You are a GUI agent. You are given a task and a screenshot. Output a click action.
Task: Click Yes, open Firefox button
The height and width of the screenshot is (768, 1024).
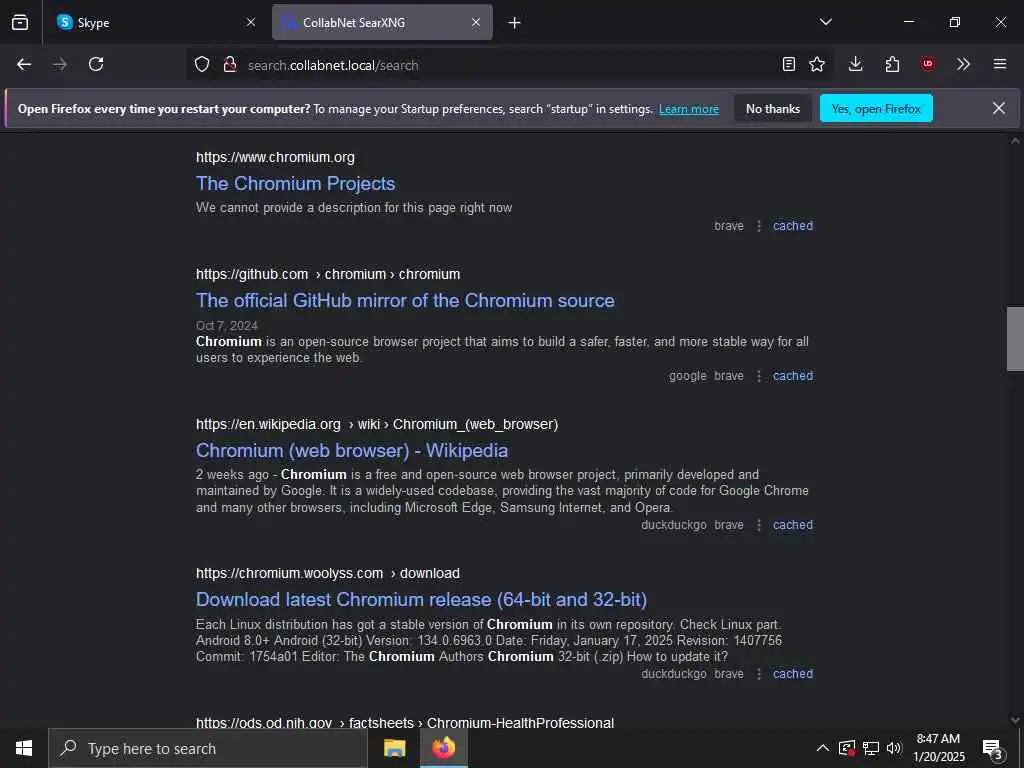click(x=876, y=108)
